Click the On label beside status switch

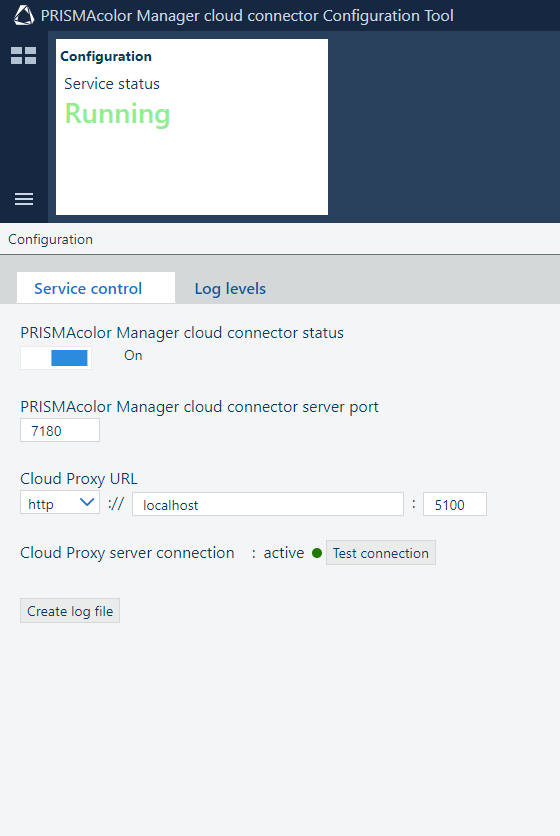coord(133,355)
